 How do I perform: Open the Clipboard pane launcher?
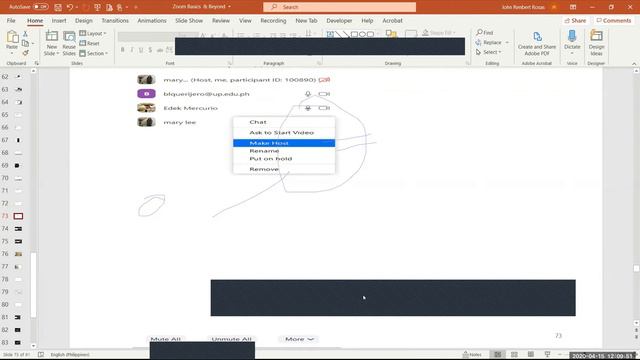(36, 64)
